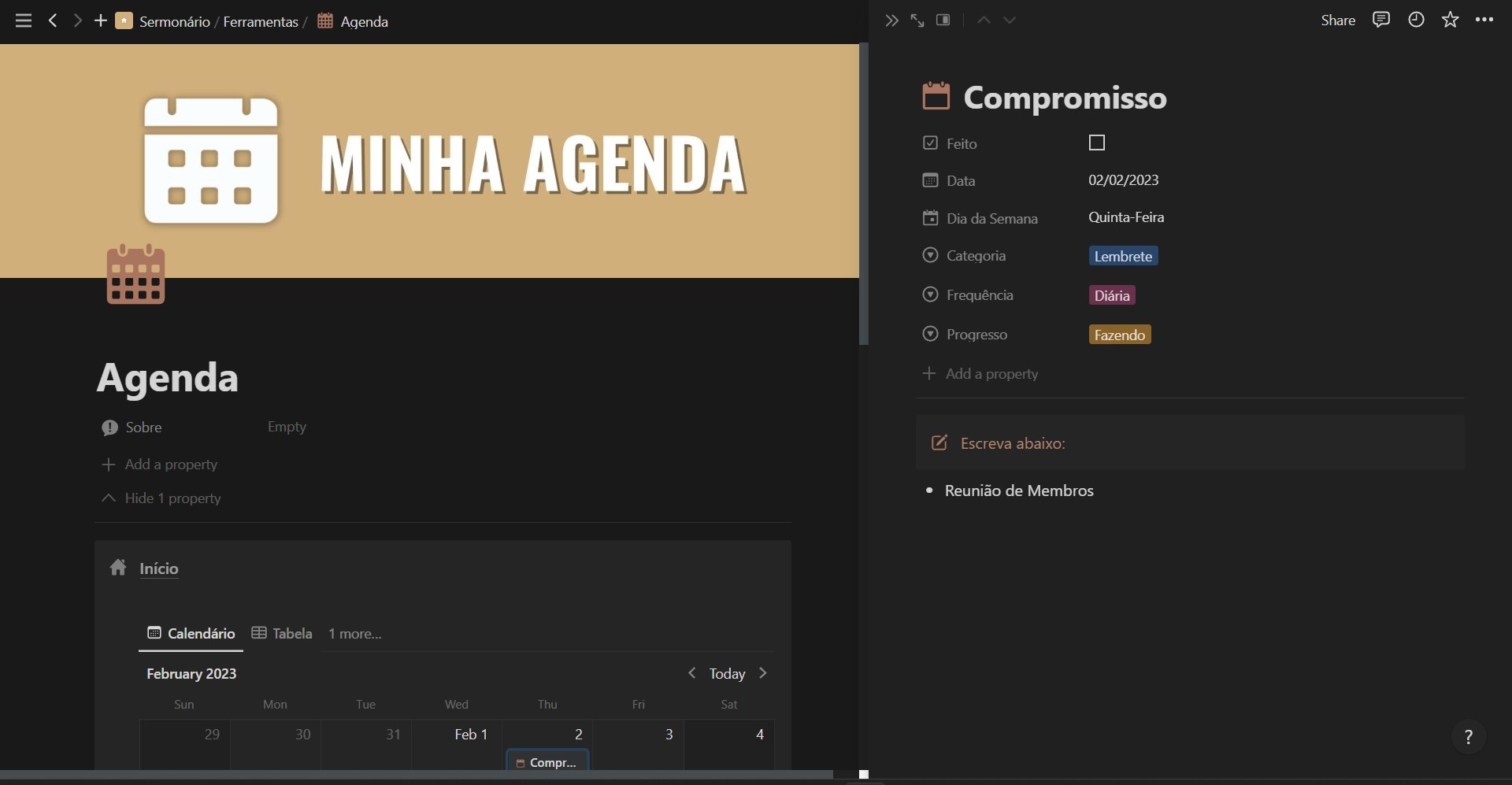Jump to Today in calendar
This screenshot has height=785, width=1512.
[x=727, y=674]
